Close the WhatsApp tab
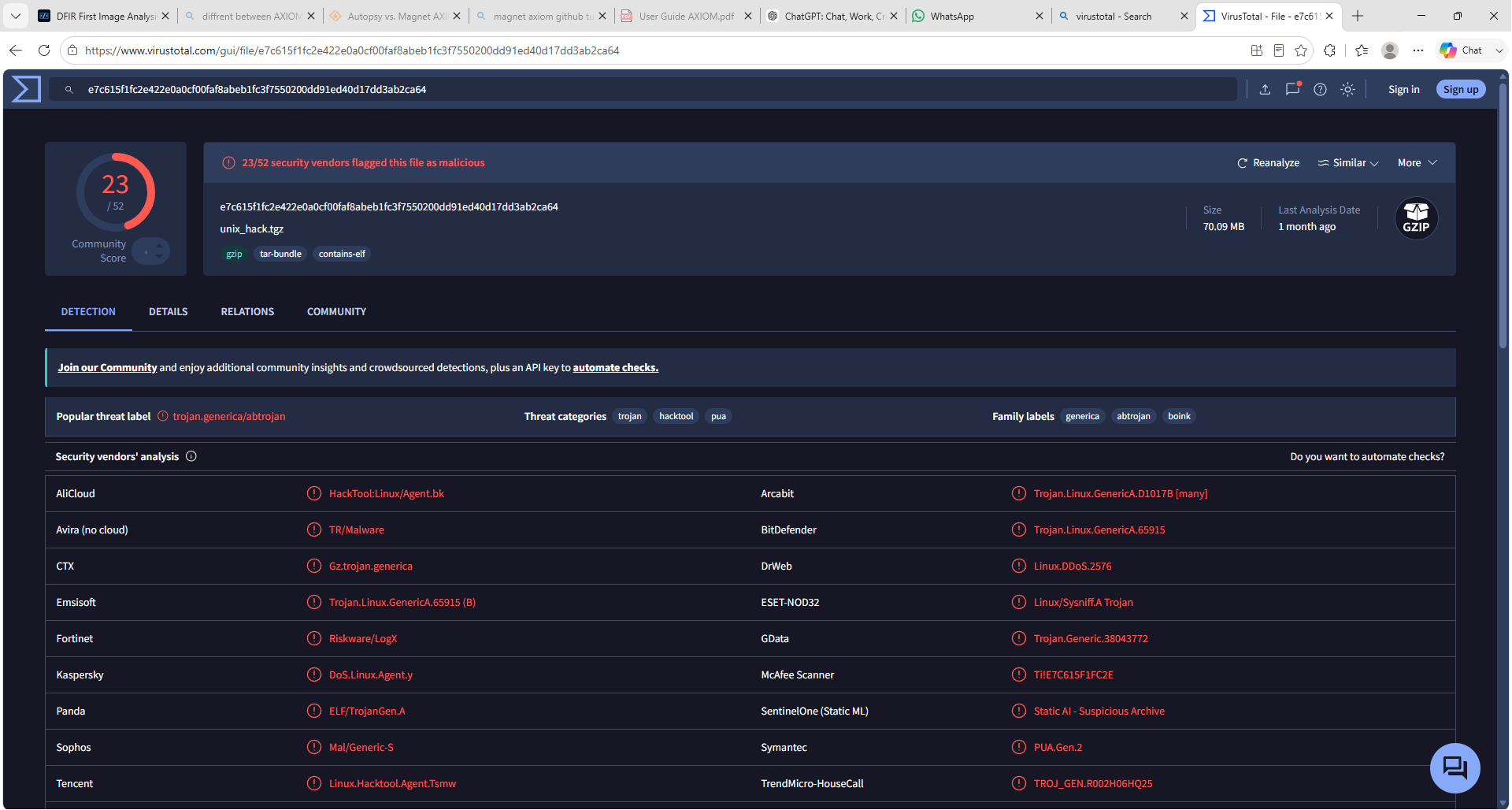The height and width of the screenshot is (810, 1512). point(1039,16)
